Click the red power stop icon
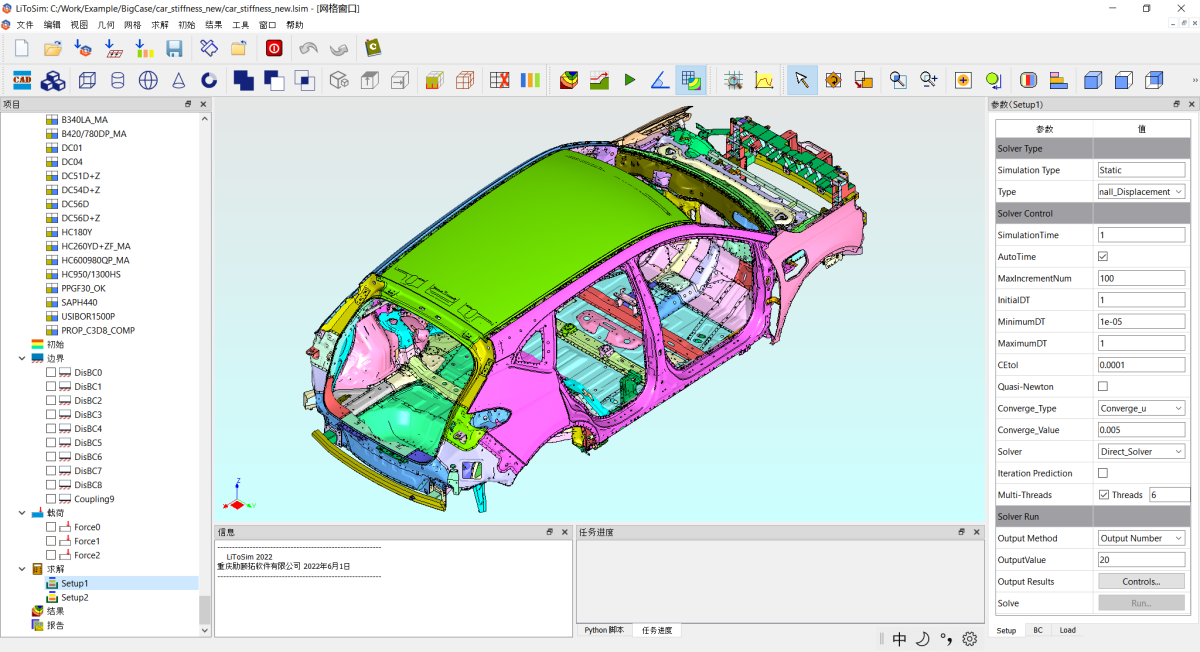This screenshot has height=652, width=1200. point(274,48)
